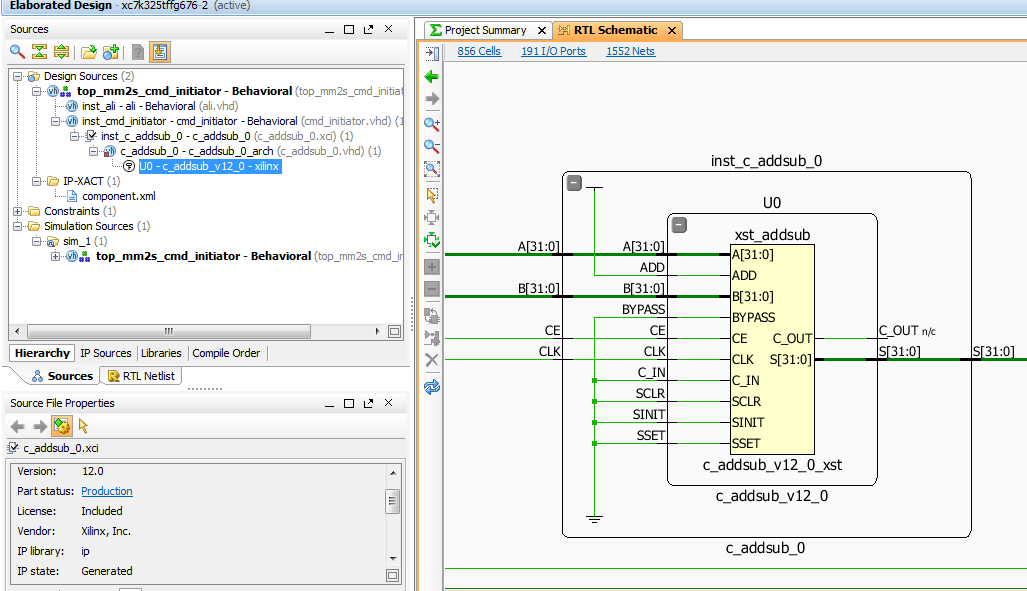Open the IP Sources tab
This screenshot has width=1027, height=591.
coord(105,353)
